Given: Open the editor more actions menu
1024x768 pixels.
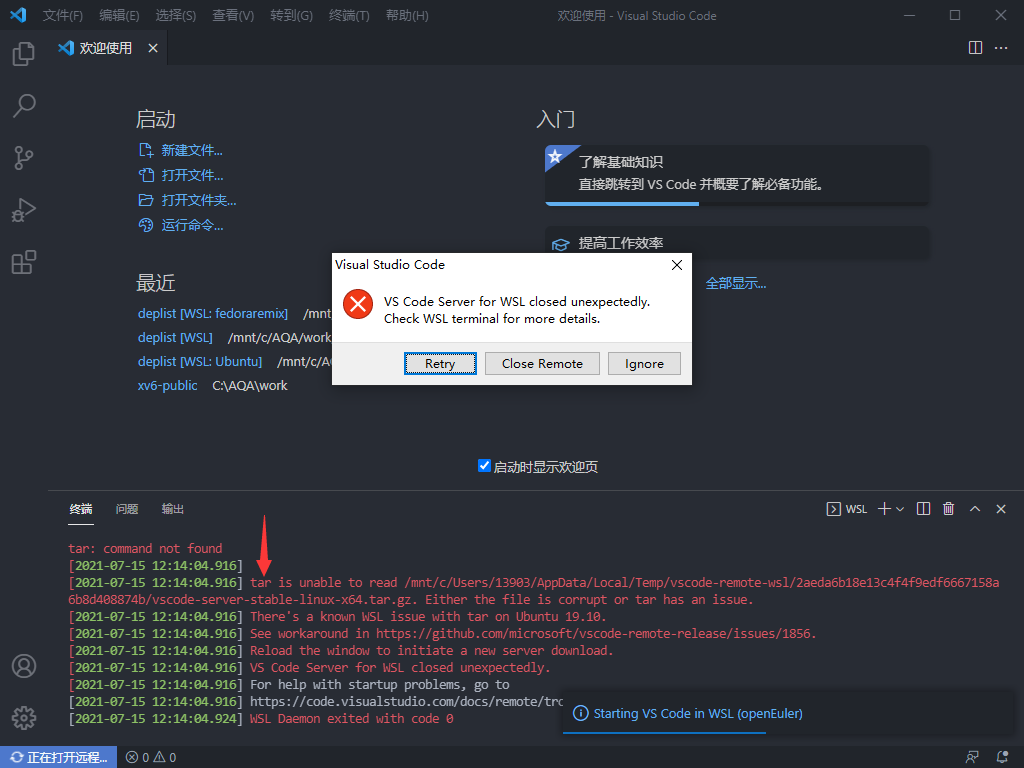Looking at the screenshot, I should pos(1000,47).
